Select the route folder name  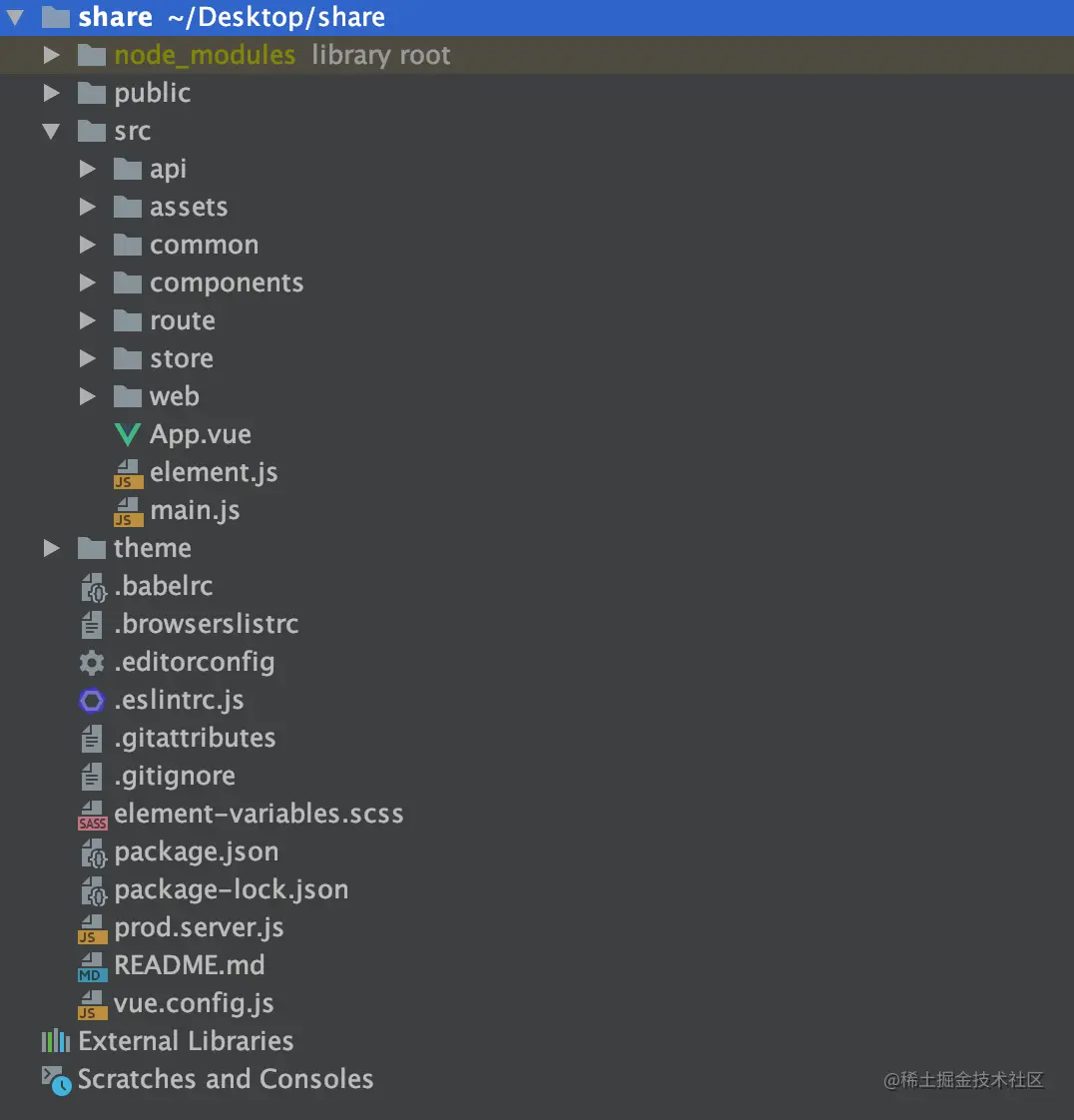pyautogui.click(x=182, y=320)
